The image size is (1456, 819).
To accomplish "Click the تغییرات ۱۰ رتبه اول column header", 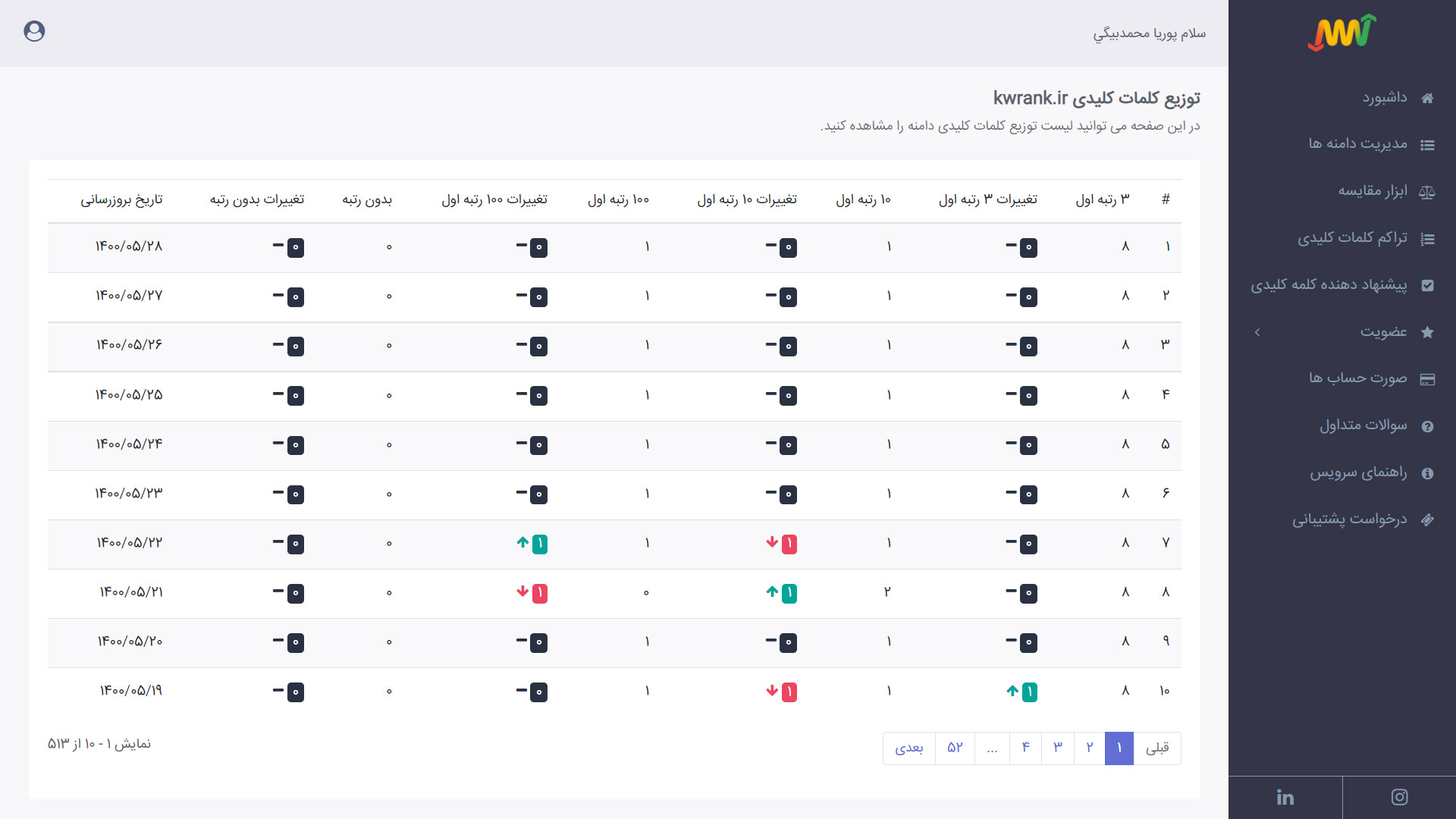I will [x=747, y=199].
